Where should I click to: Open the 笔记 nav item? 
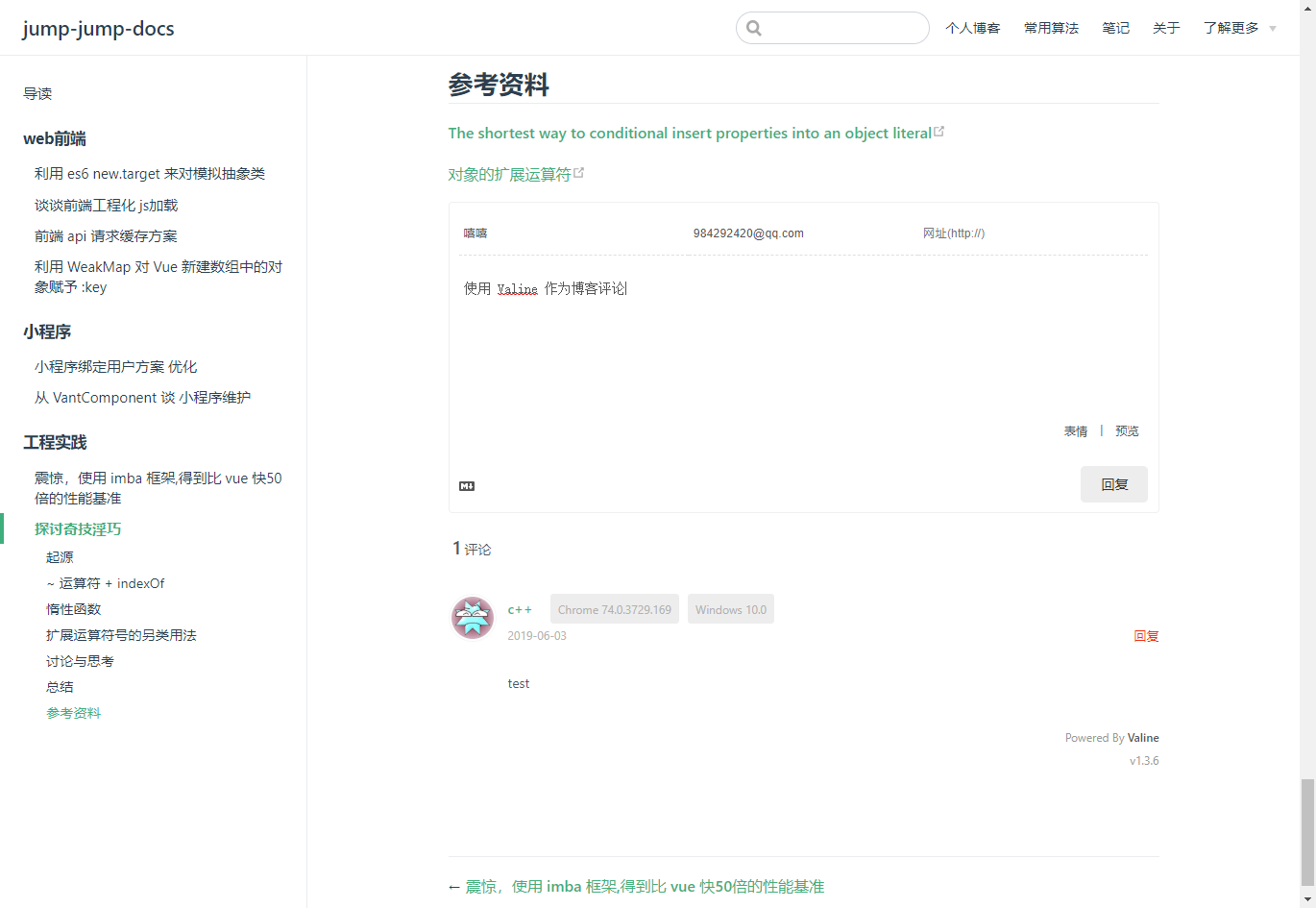click(x=1115, y=28)
